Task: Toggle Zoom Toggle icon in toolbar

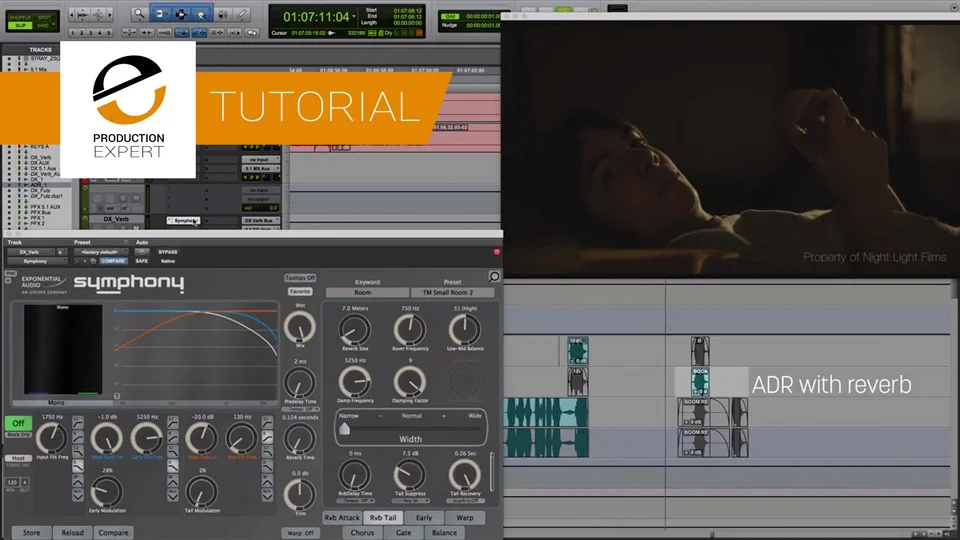Action: [x=129, y=32]
